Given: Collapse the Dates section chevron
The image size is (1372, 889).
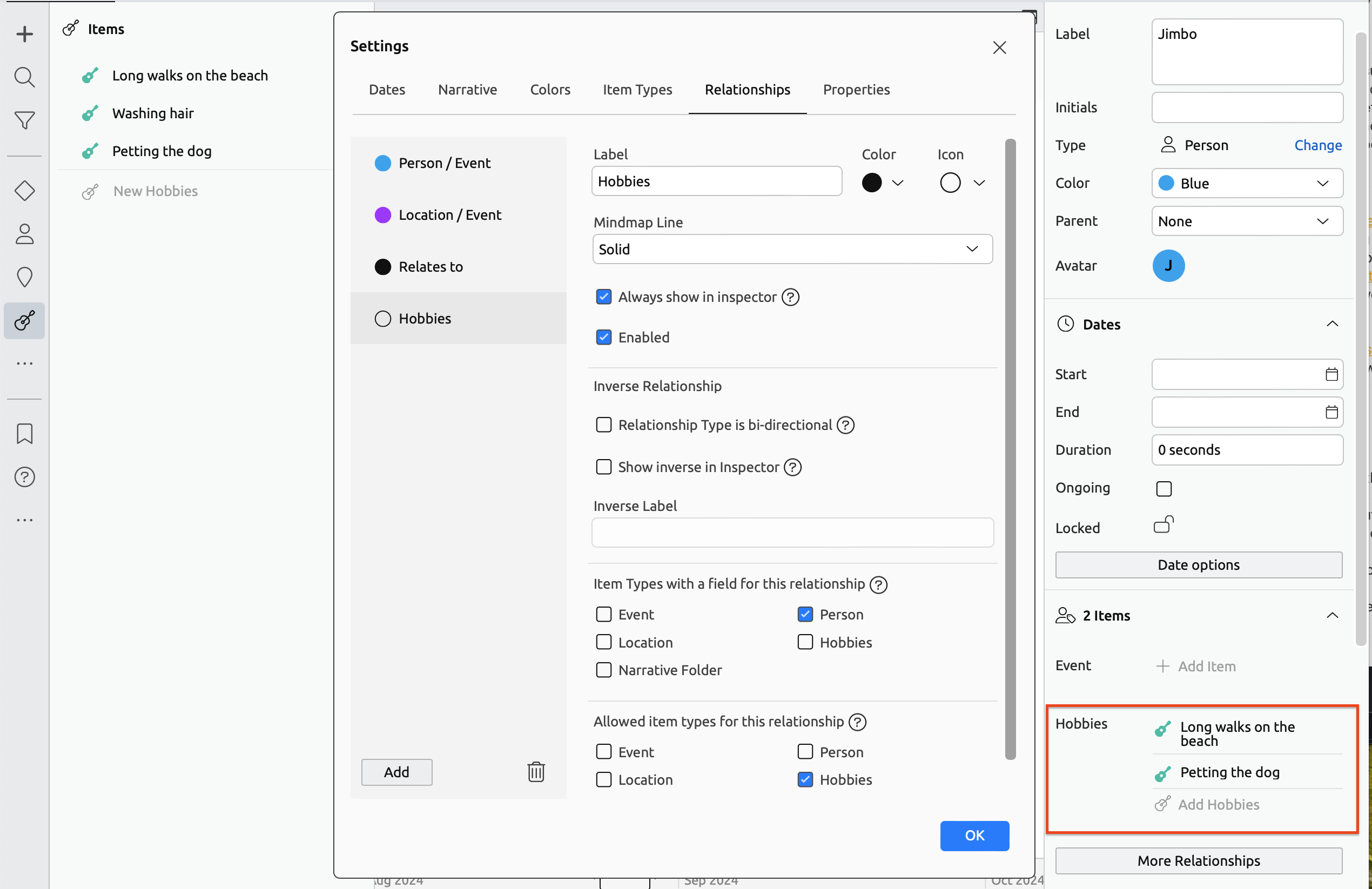Looking at the screenshot, I should (x=1331, y=324).
